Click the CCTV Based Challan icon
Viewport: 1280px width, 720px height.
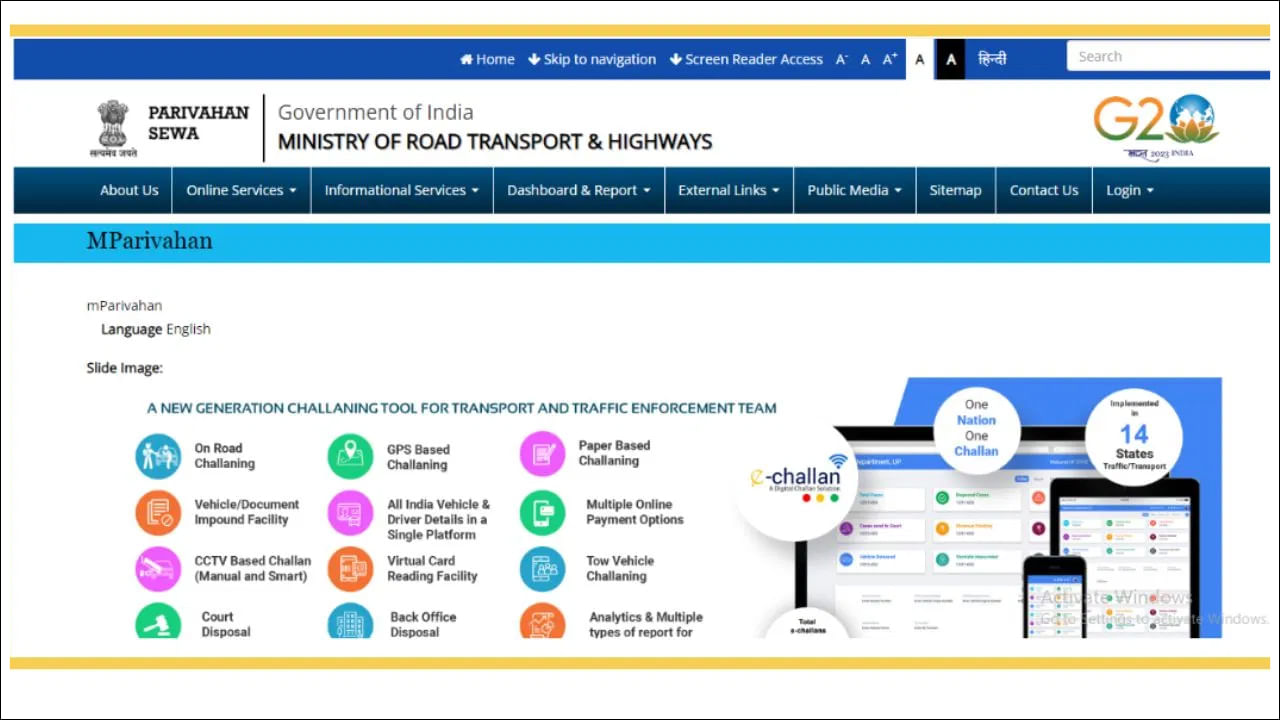coord(158,569)
